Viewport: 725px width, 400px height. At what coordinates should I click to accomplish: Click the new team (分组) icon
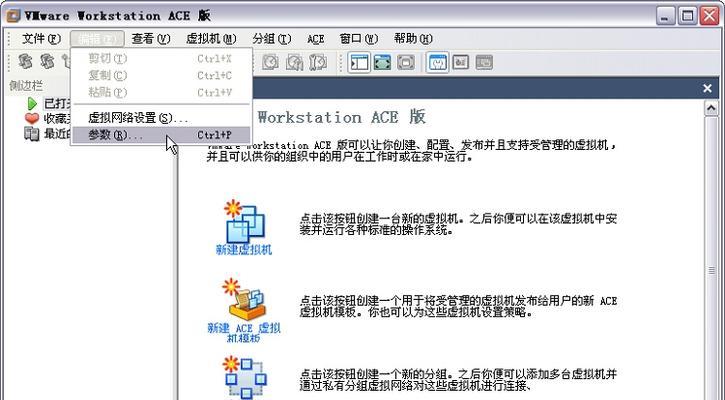245,378
